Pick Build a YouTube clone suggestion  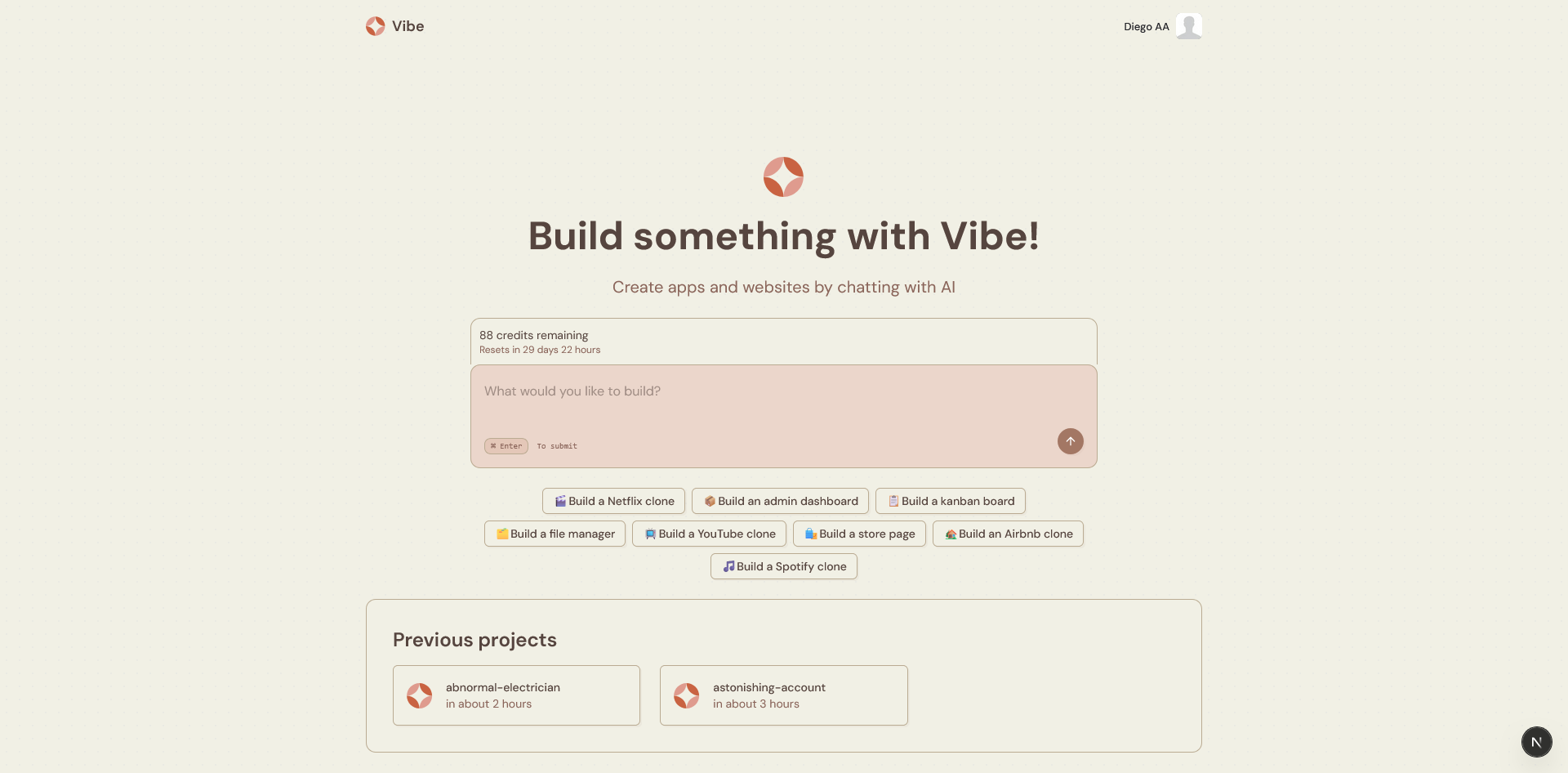coord(709,534)
